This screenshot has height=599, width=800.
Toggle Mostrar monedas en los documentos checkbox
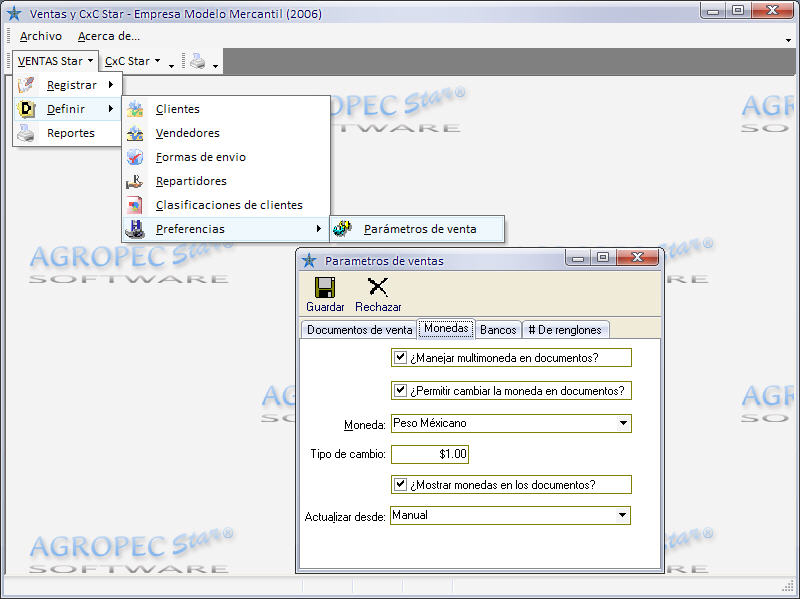(x=401, y=484)
